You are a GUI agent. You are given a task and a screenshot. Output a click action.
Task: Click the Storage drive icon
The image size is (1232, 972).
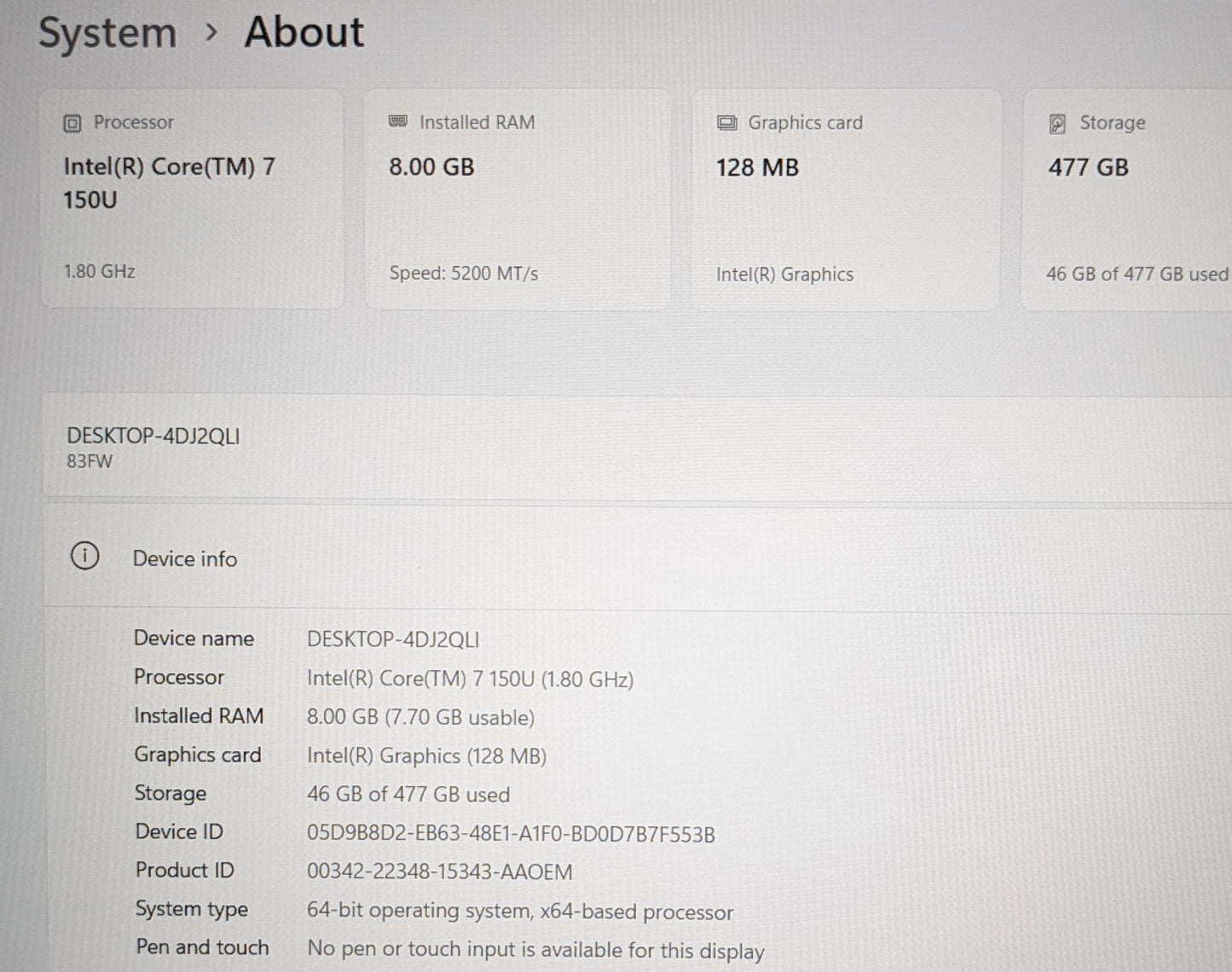(1057, 124)
